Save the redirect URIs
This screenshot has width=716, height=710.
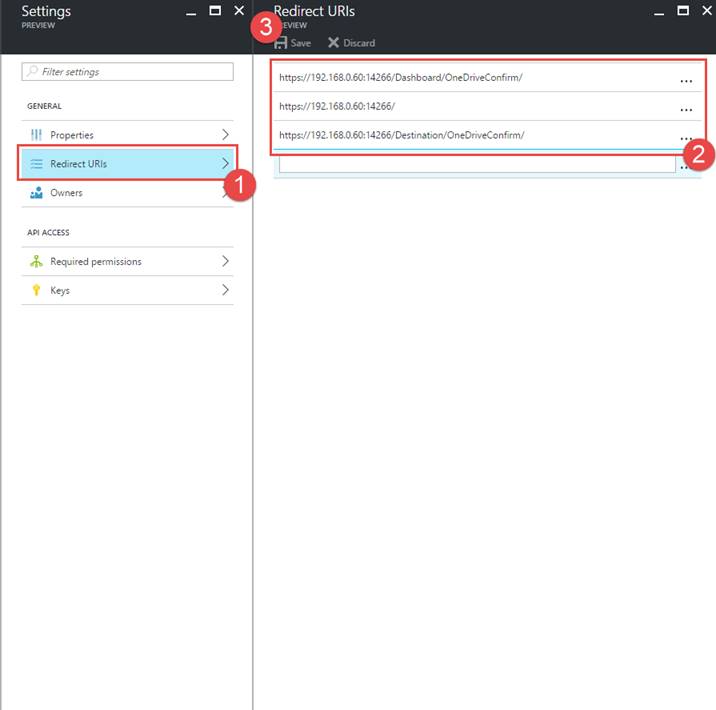coord(292,43)
